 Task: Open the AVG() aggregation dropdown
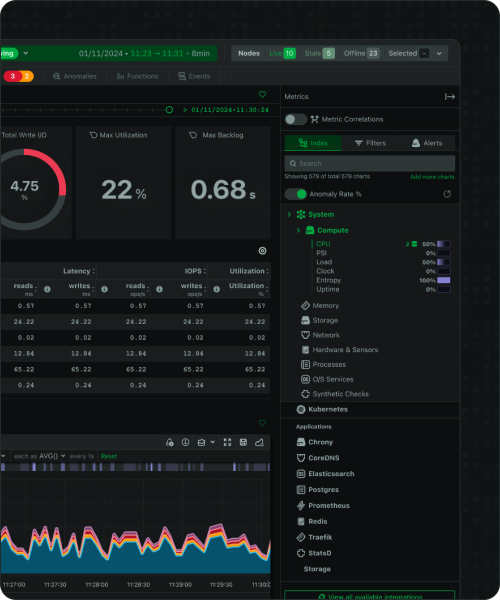pyautogui.click(x=52, y=456)
